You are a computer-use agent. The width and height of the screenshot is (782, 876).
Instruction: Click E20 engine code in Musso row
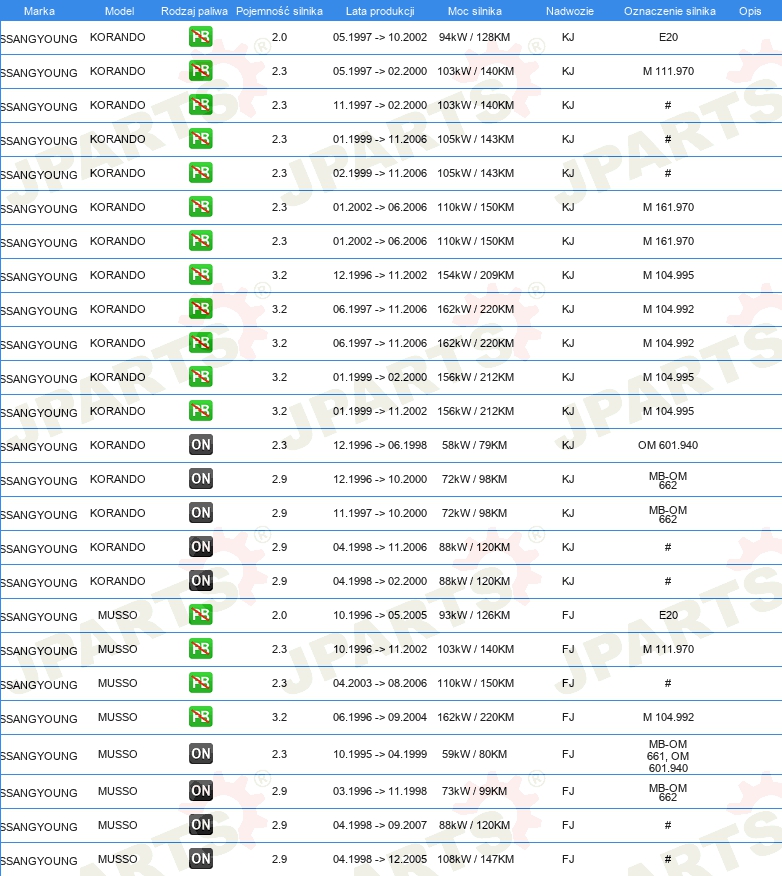(x=668, y=615)
